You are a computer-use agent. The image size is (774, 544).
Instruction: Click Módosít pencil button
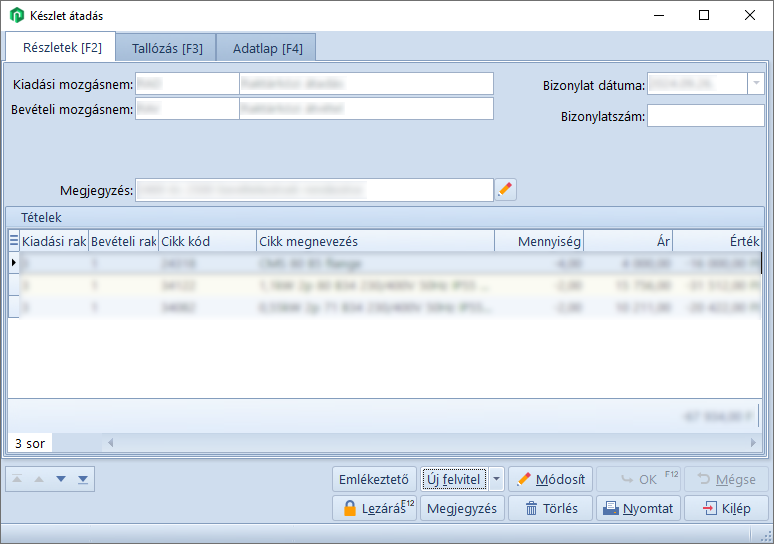point(551,479)
